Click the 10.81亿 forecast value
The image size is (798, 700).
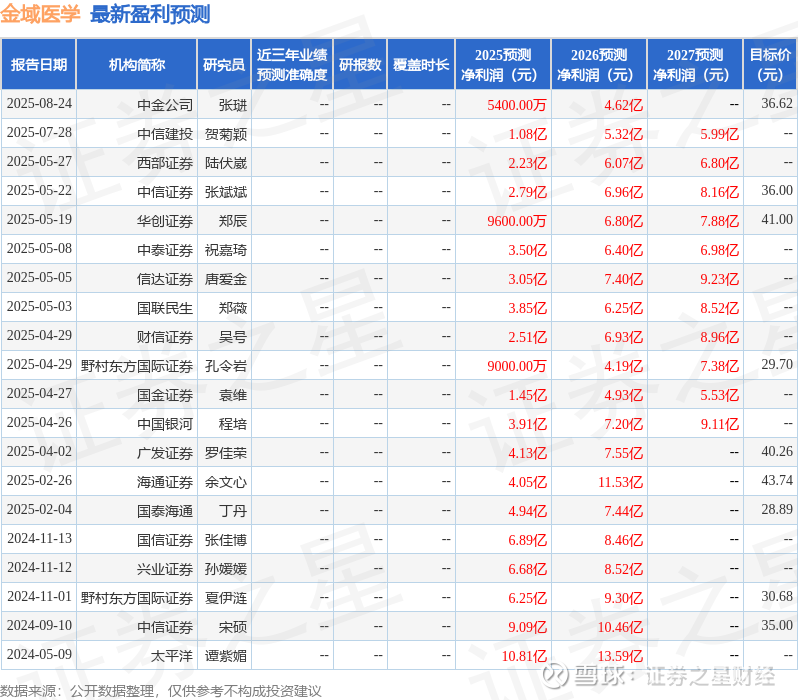(x=524, y=656)
